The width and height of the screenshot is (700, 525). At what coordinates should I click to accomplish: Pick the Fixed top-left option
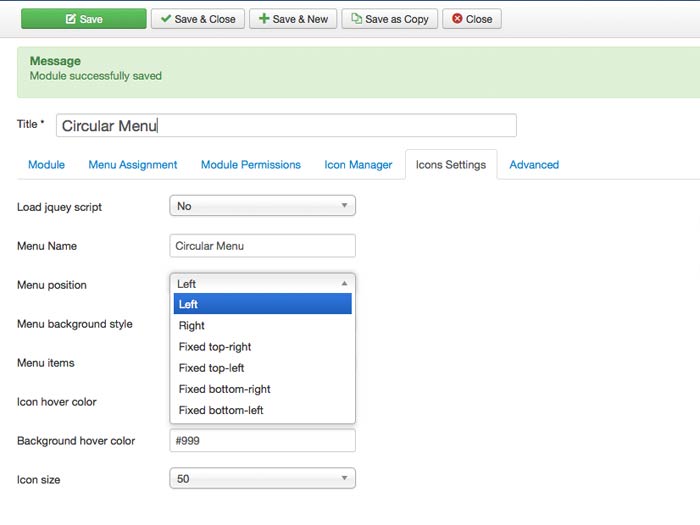click(x=211, y=368)
